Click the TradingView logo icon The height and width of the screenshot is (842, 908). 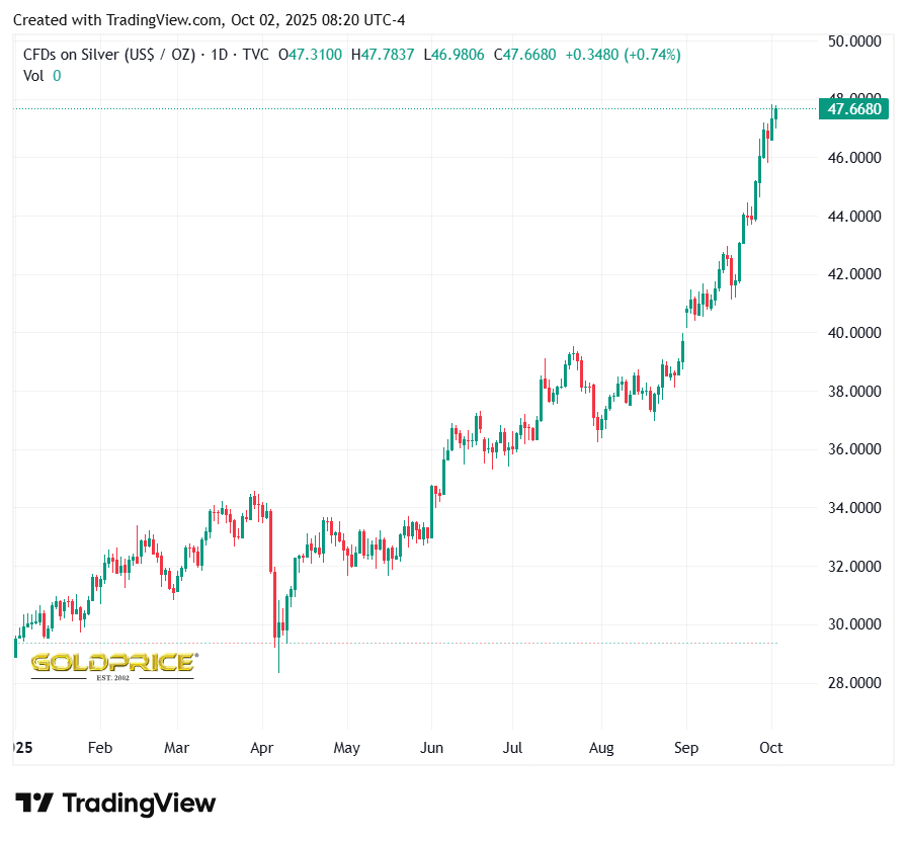pos(34,803)
